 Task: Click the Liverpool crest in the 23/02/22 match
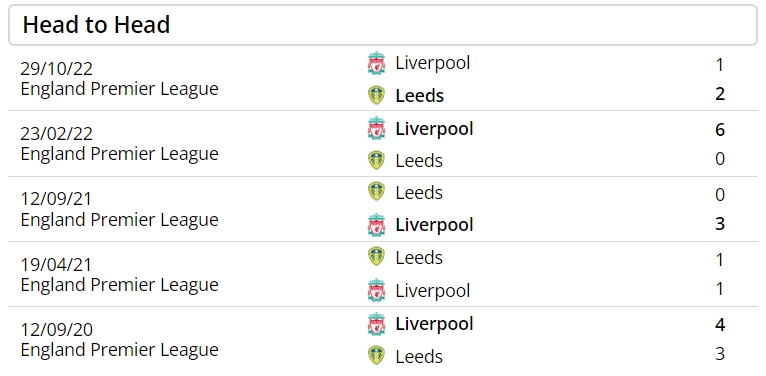376,128
